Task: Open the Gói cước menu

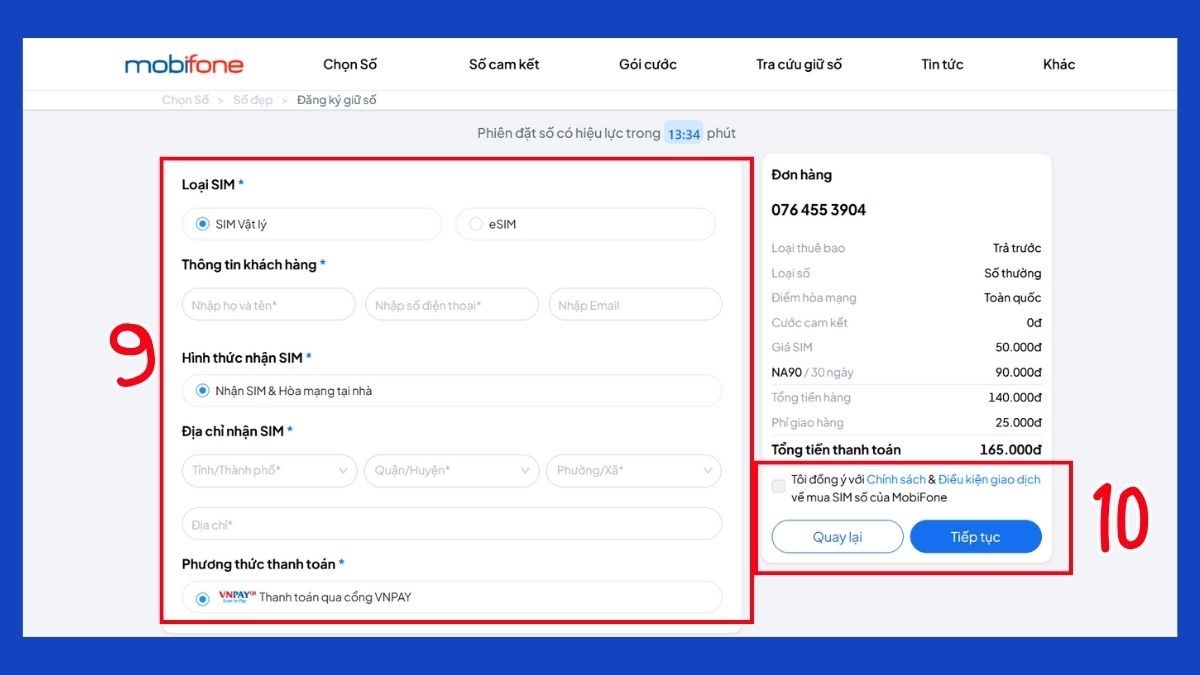Action: [x=648, y=64]
